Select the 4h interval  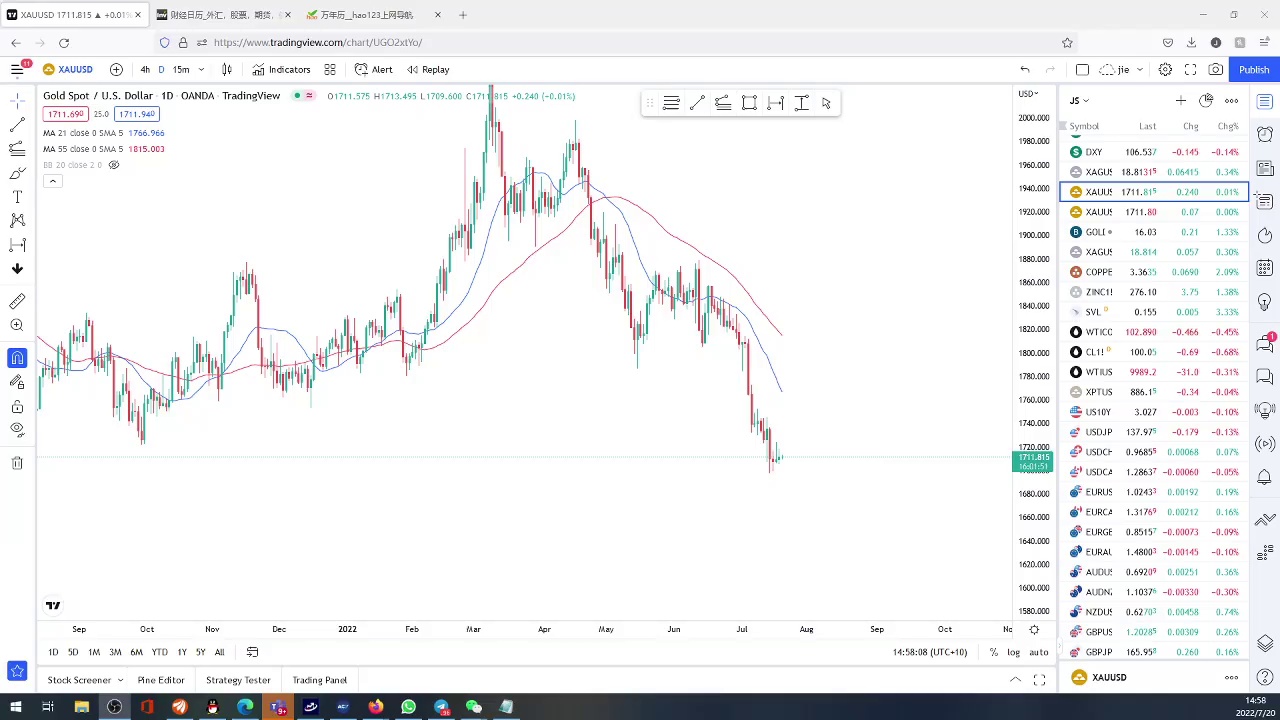pyautogui.click(x=145, y=69)
